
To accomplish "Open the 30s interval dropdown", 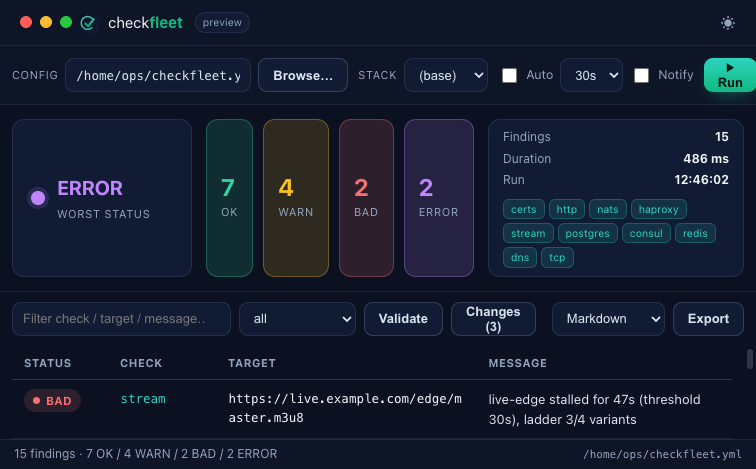I will click(591, 75).
